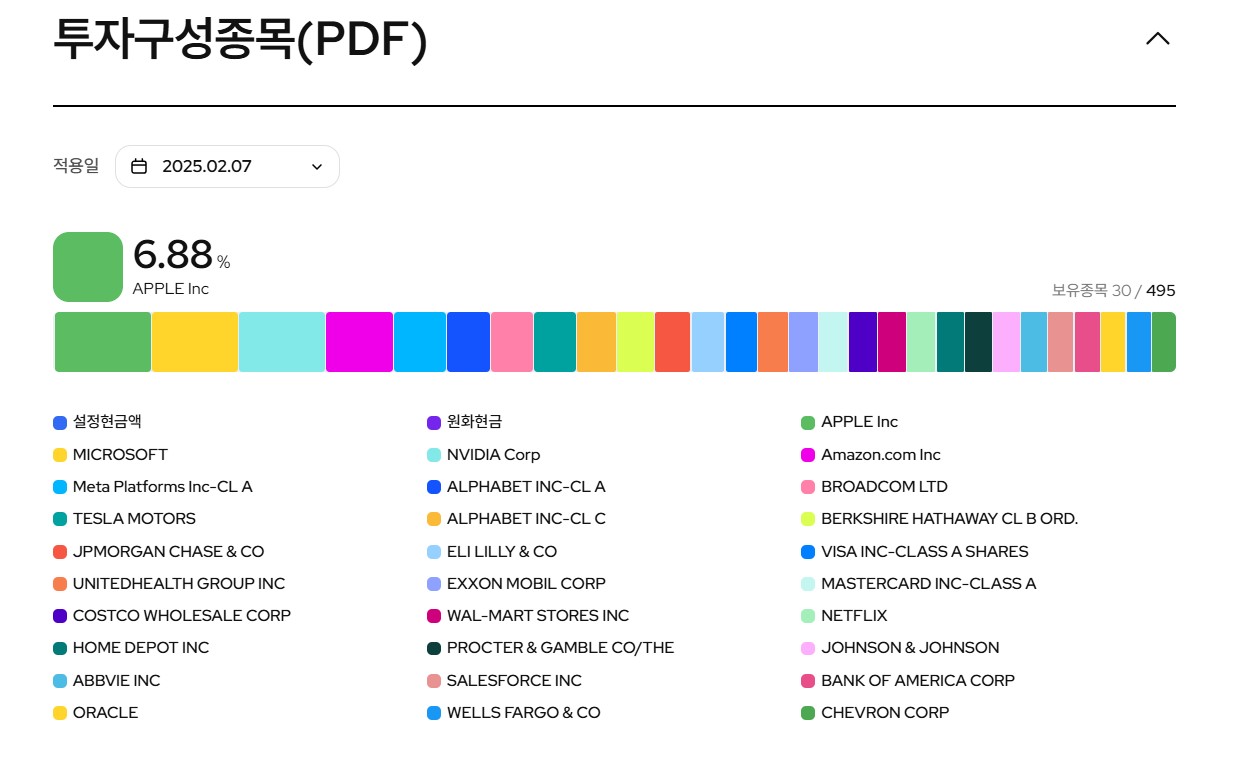Click the salmon dot beside SALESFORCE INC
Image resolution: width=1235 pixels, height=770 pixels.
point(434,681)
